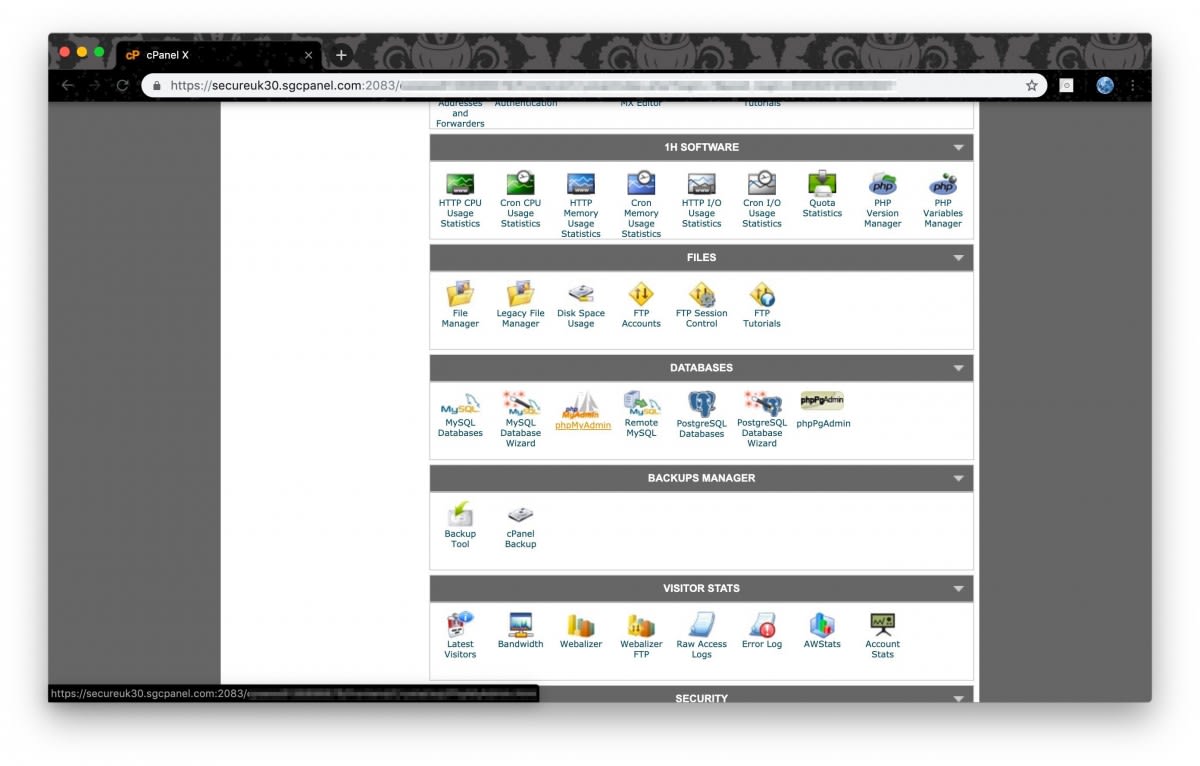The width and height of the screenshot is (1200, 766).
Task: Open PostgreSQL Databases icon
Action: click(x=702, y=404)
